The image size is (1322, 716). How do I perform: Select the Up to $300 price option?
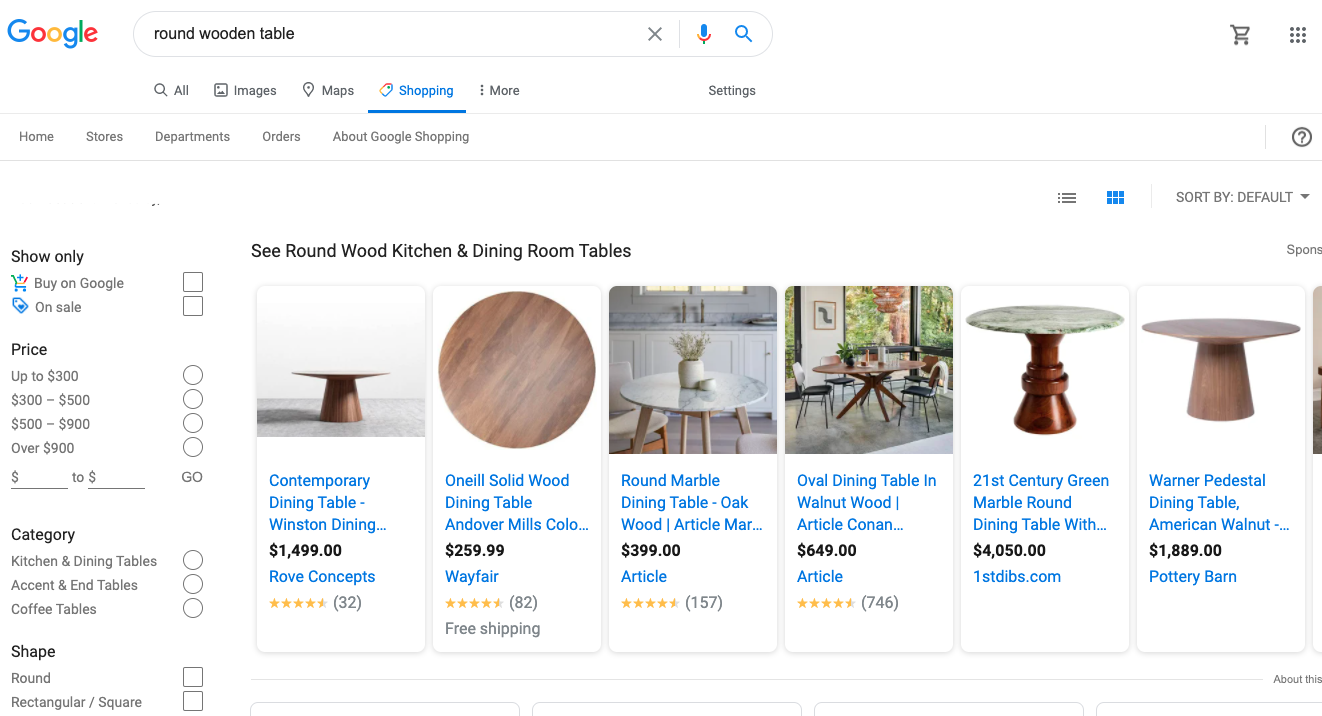[x=193, y=375]
